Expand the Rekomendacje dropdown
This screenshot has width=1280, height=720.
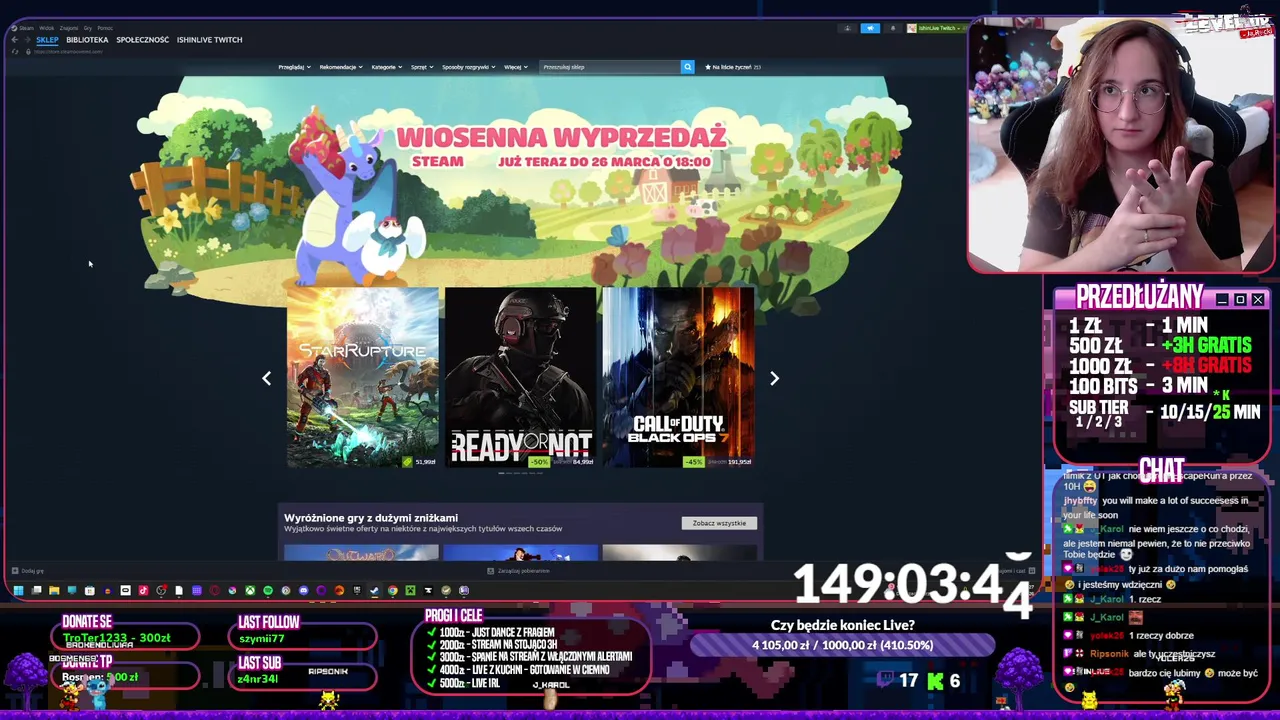pos(341,67)
